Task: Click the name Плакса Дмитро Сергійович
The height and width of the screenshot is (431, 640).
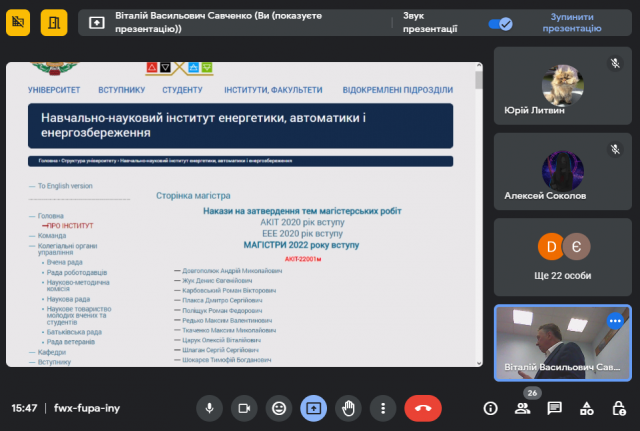Action: click(x=222, y=300)
